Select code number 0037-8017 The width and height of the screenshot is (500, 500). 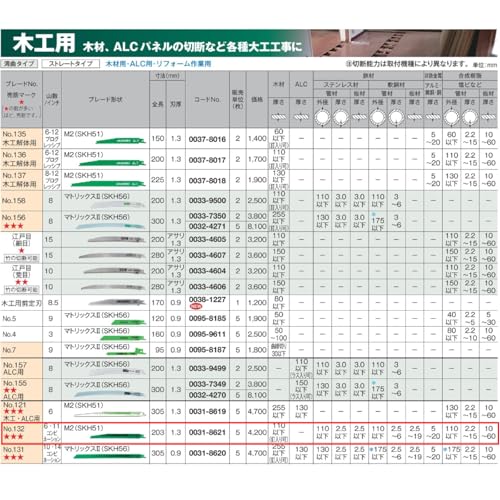(x=207, y=160)
